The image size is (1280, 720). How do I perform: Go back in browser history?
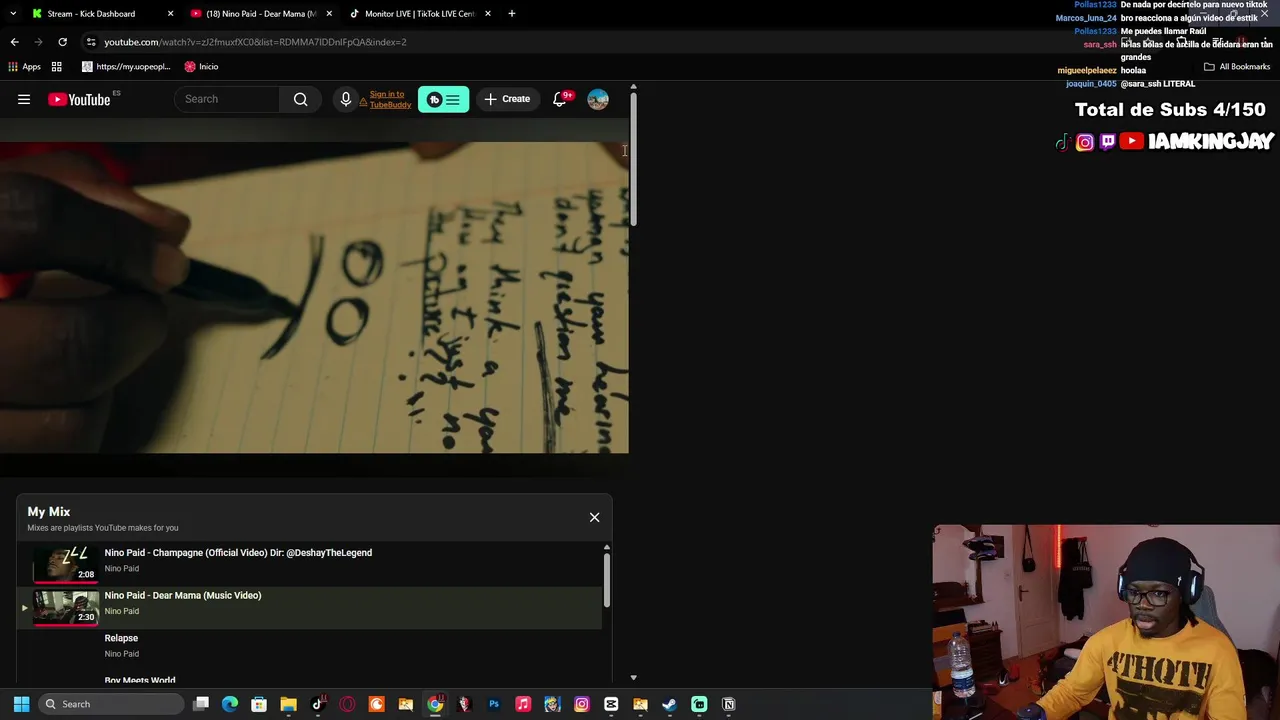14,42
